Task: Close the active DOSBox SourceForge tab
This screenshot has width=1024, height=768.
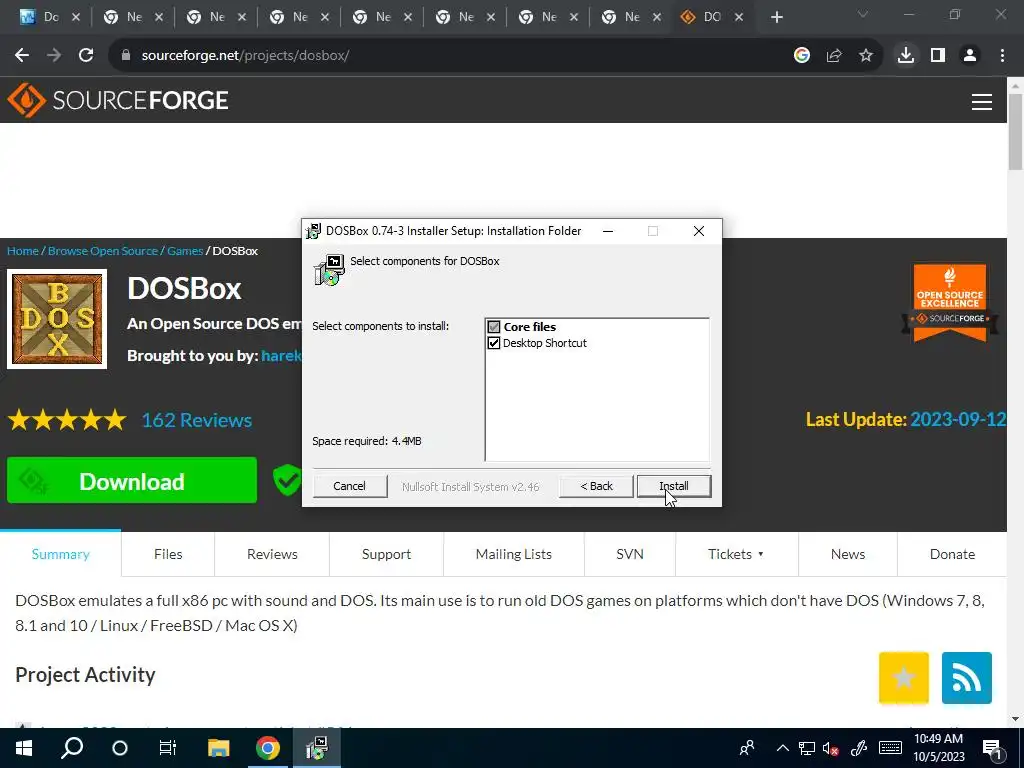Action: click(x=739, y=18)
